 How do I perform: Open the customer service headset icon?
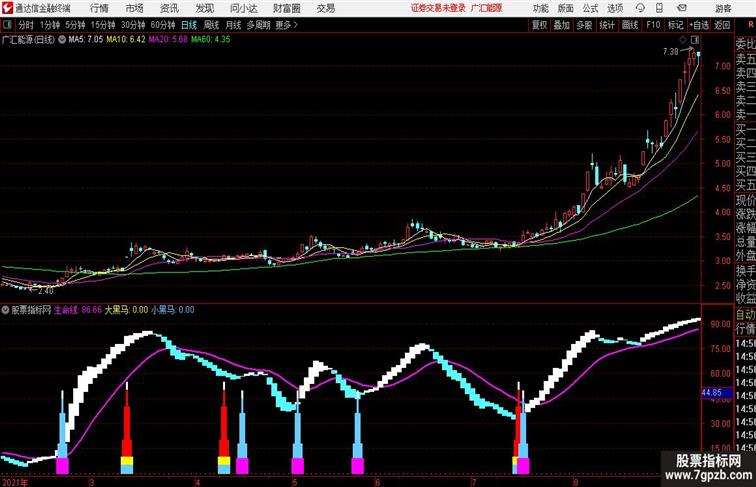pos(640,8)
